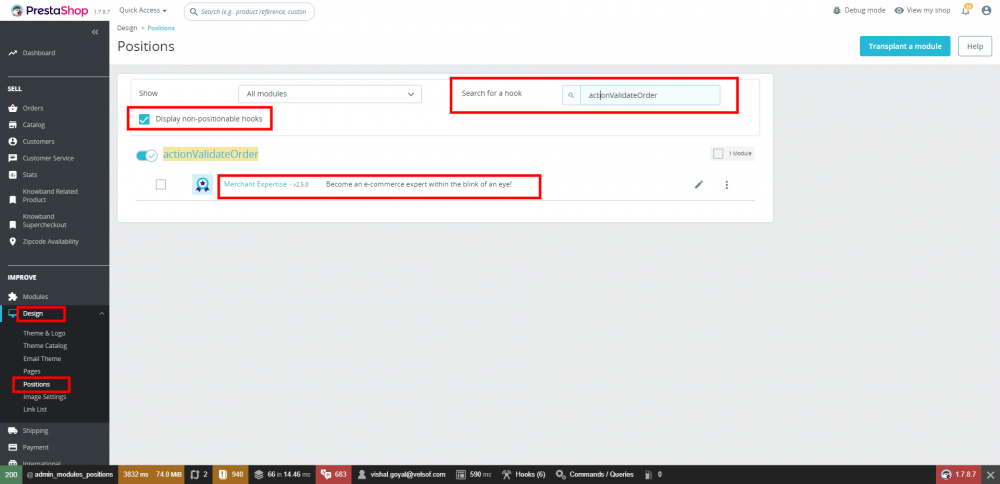
Task: Select Positions under Design
Action: (x=36, y=385)
